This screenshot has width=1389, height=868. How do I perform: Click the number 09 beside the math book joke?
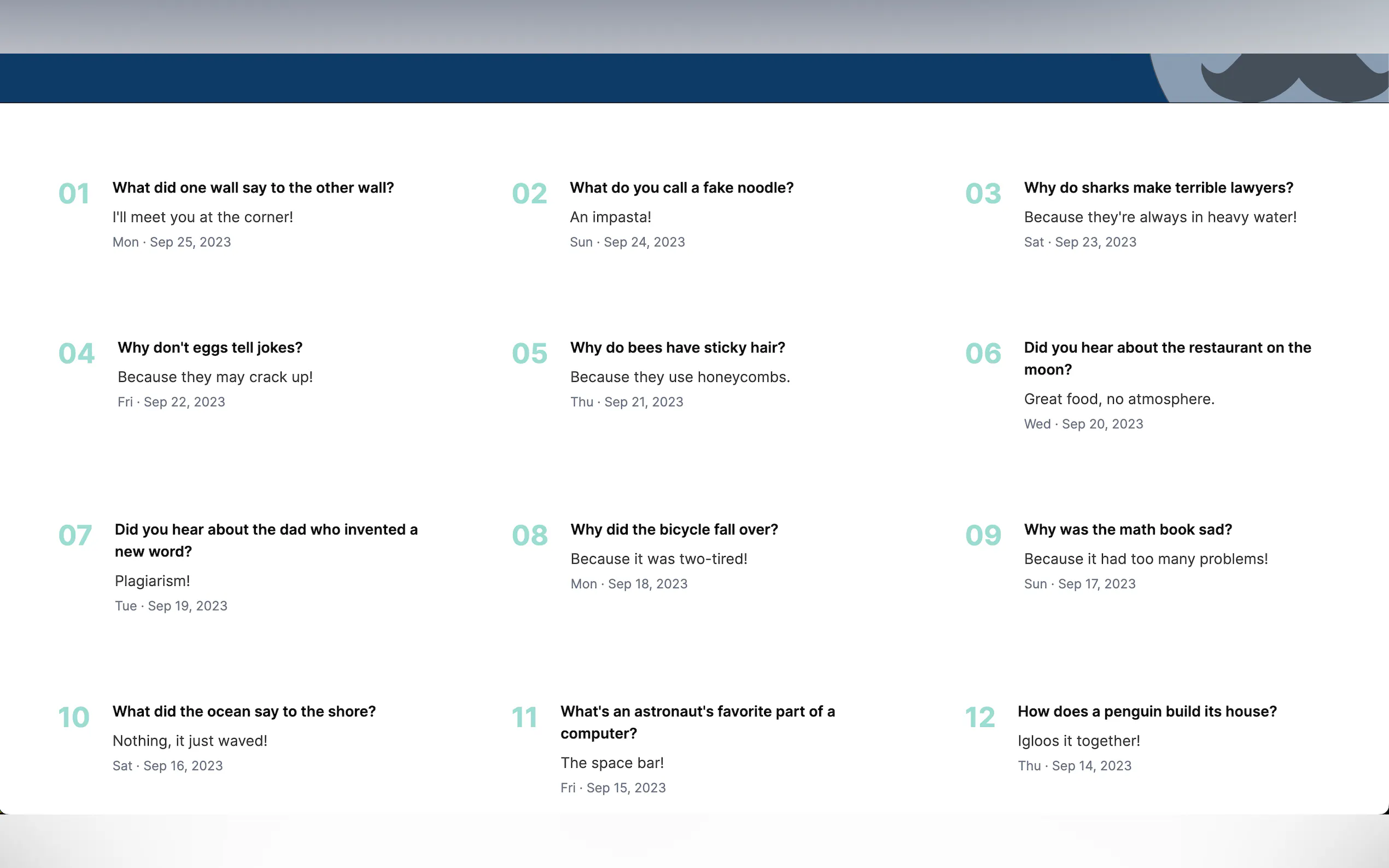(x=983, y=536)
